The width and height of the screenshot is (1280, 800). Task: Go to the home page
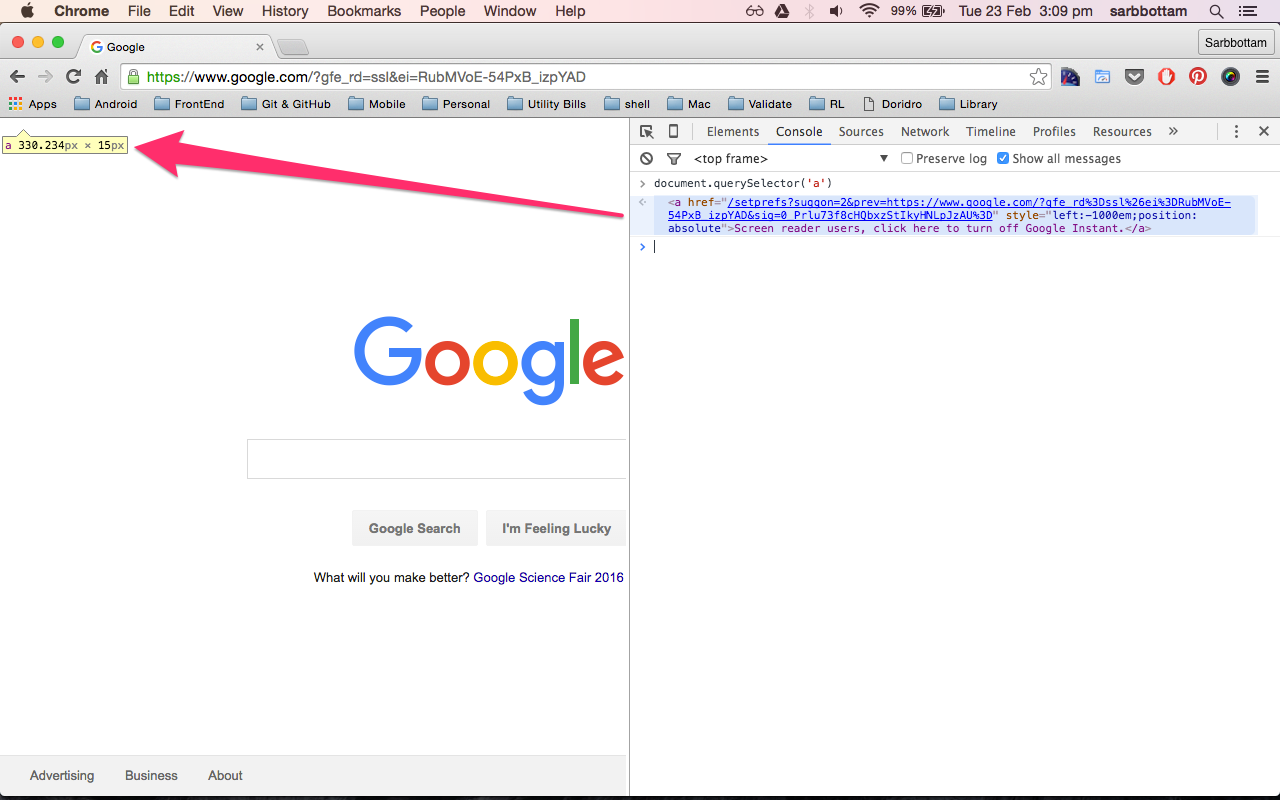tap(101, 77)
